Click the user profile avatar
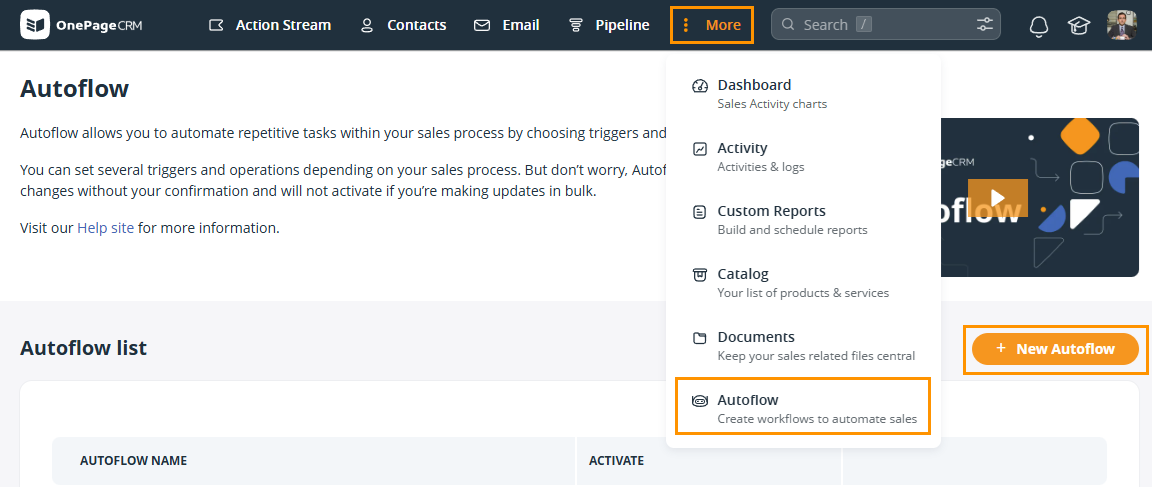Image resolution: width=1152 pixels, height=487 pixels. (x=1122, y=25)
